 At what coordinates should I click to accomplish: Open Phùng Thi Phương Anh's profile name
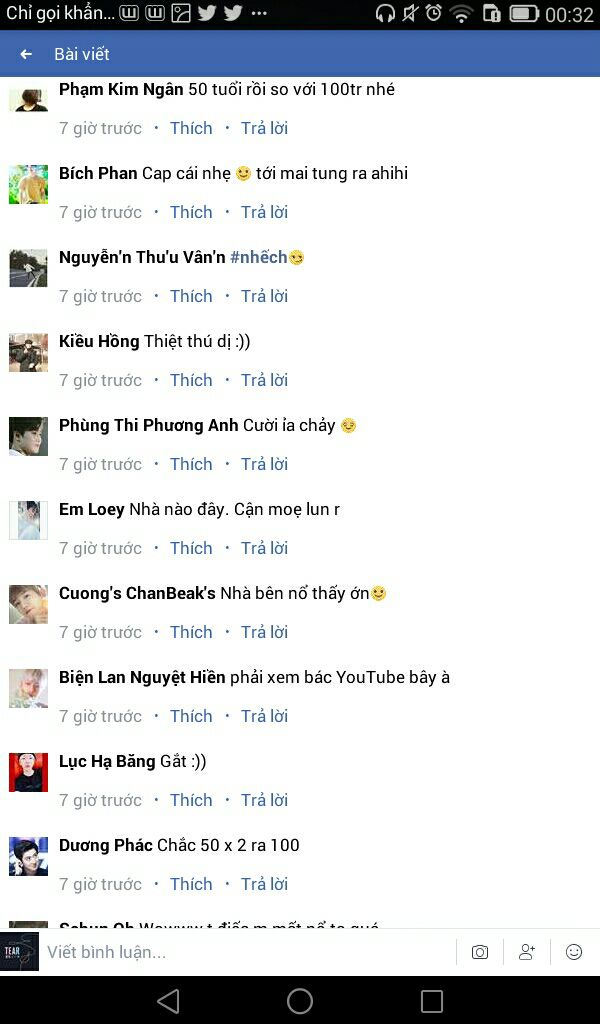pos(149,426)
